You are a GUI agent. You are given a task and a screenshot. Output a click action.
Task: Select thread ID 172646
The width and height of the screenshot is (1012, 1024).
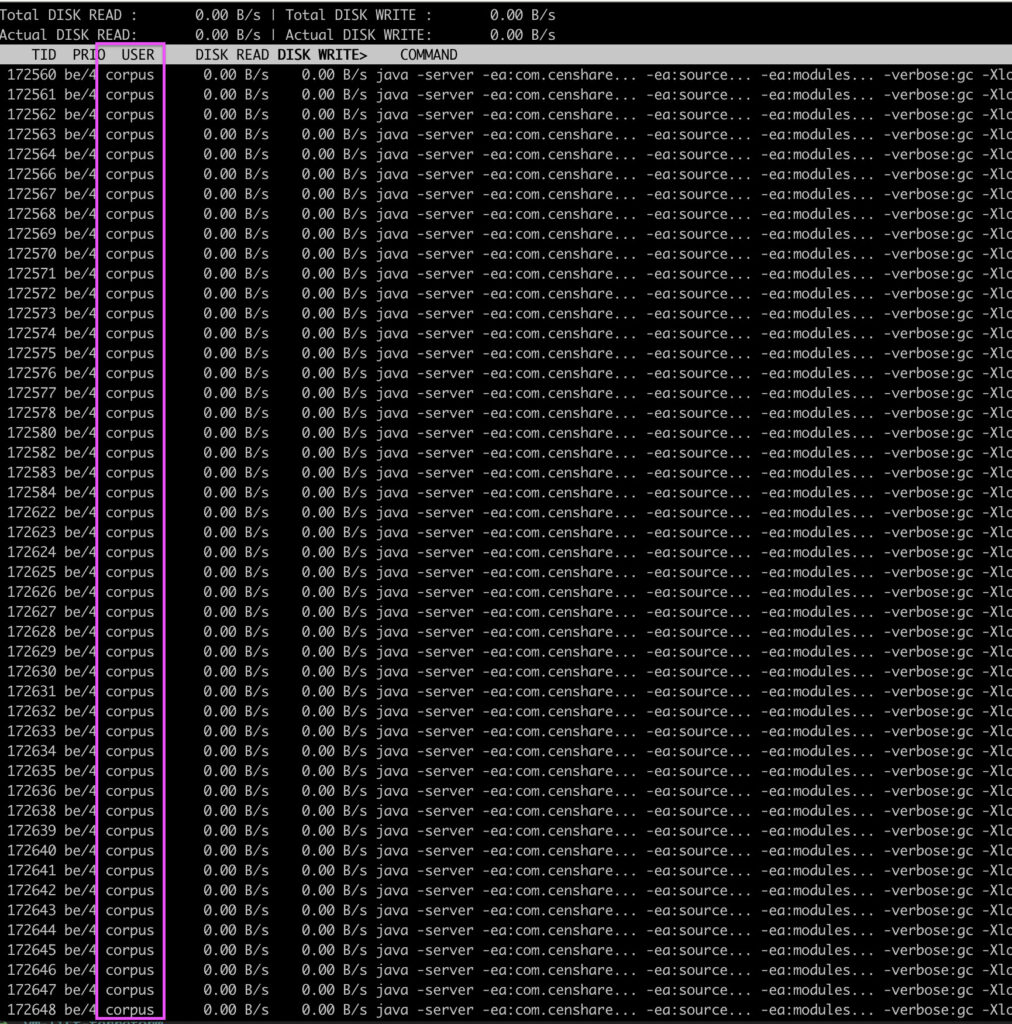coord(32,970)
